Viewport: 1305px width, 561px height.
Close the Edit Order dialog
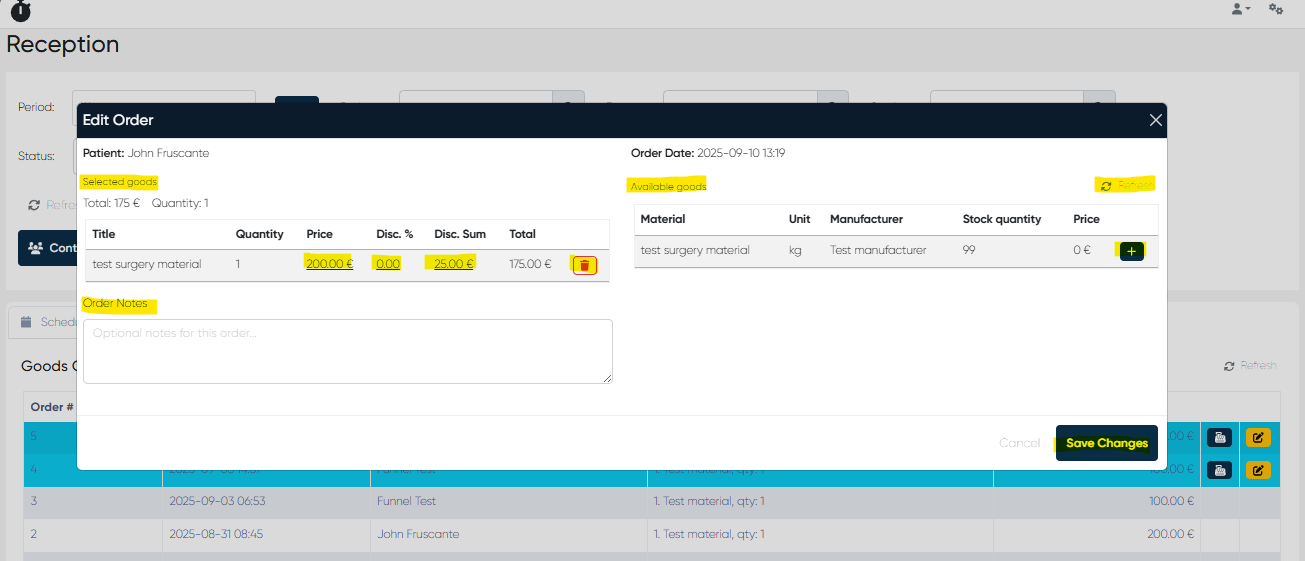[1155, 120]
